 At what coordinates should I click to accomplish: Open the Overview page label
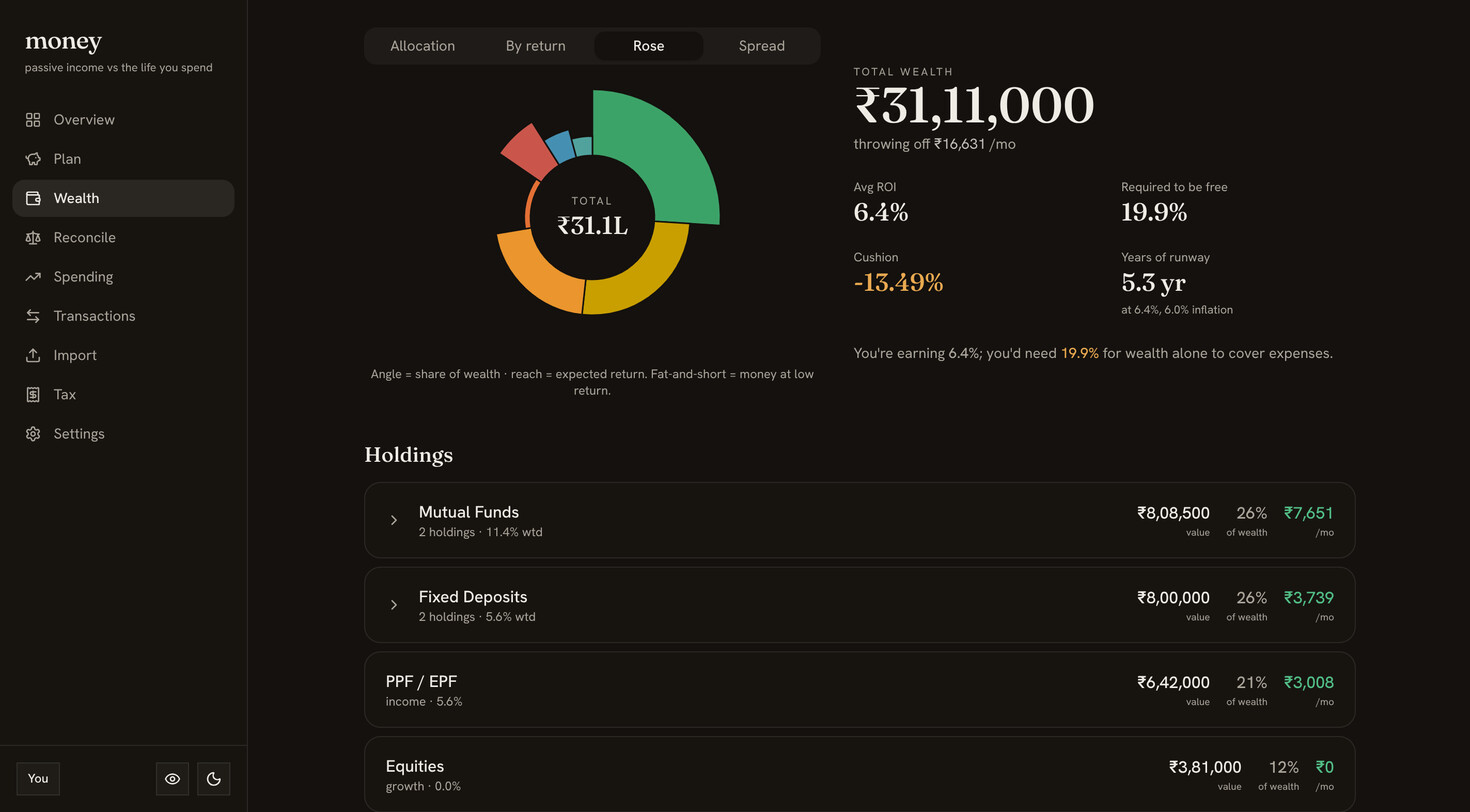point(84,120)
